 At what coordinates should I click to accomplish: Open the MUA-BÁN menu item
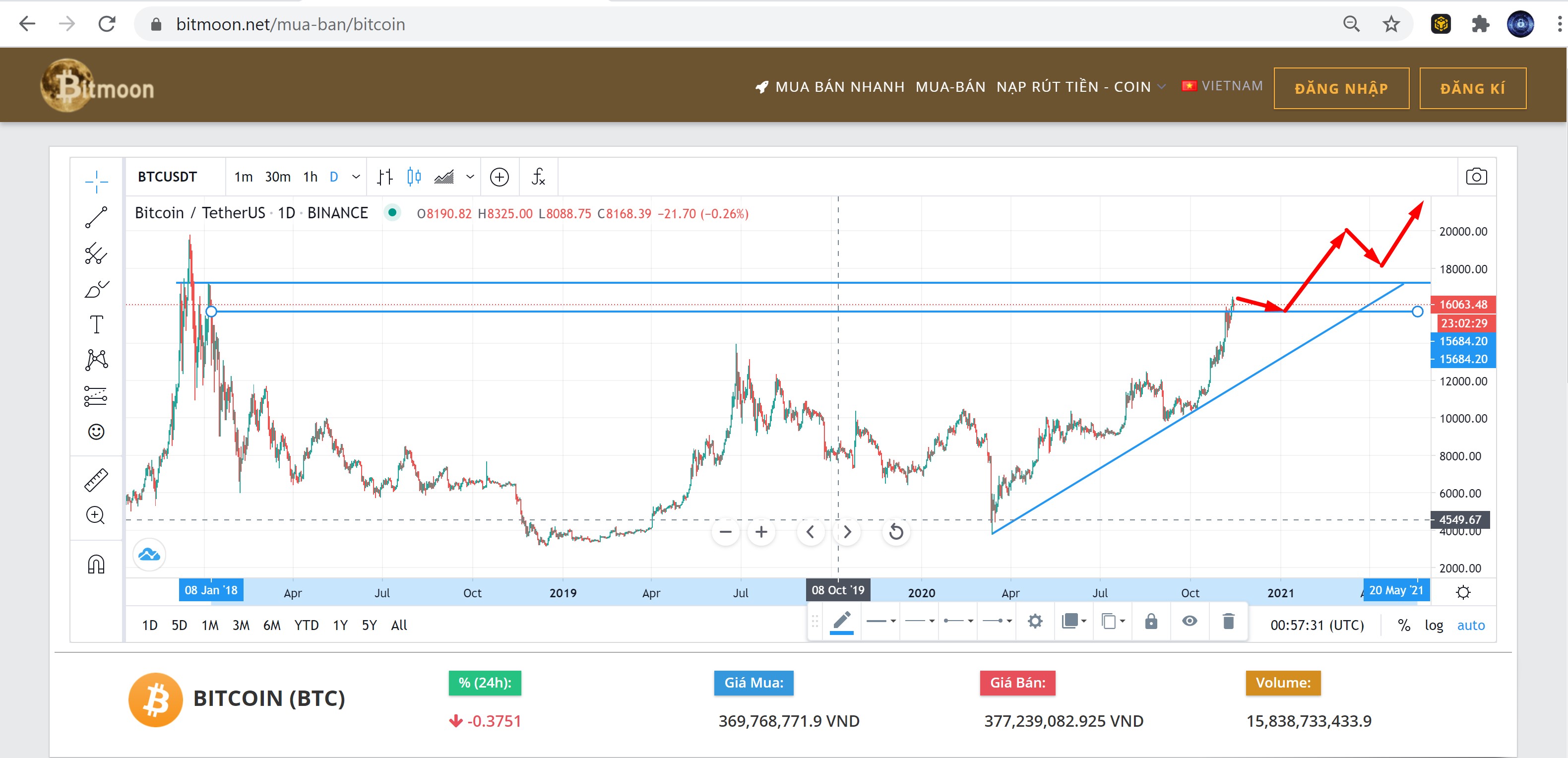tap(950, 87)
